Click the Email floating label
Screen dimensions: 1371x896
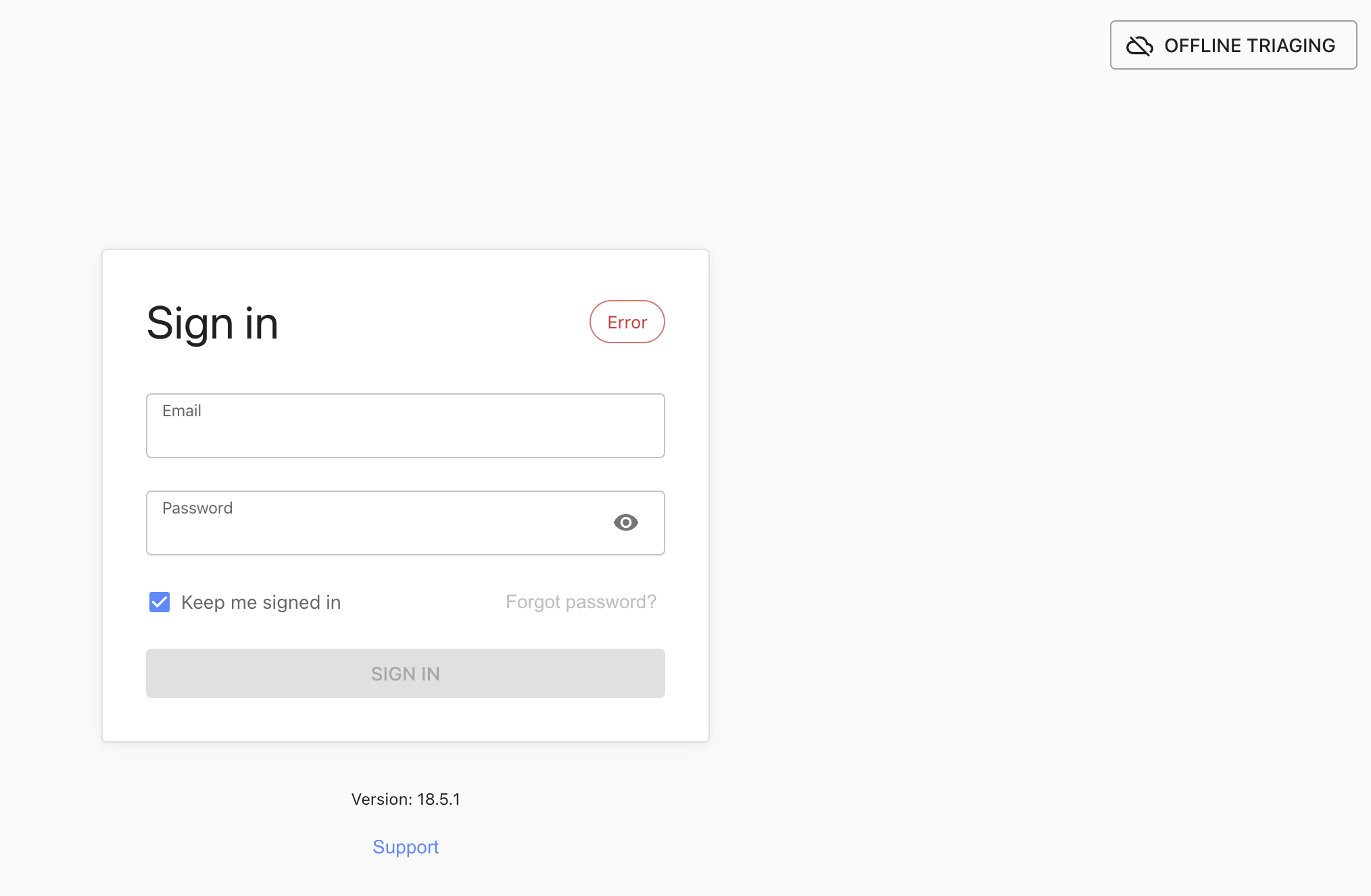pyautogui.click(x=181, y=411)
